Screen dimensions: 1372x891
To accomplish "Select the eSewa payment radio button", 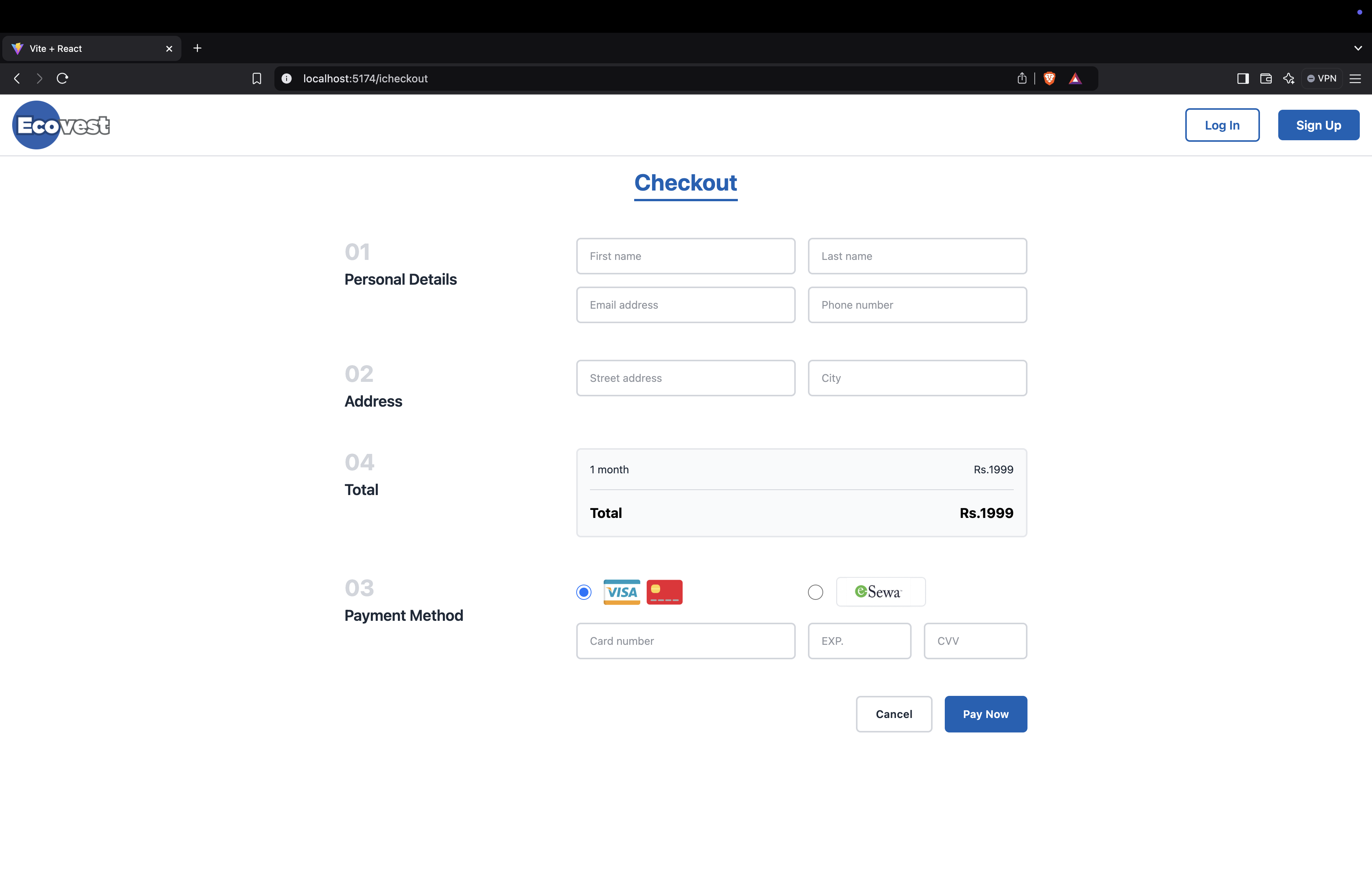I will [x=815, y=592].
